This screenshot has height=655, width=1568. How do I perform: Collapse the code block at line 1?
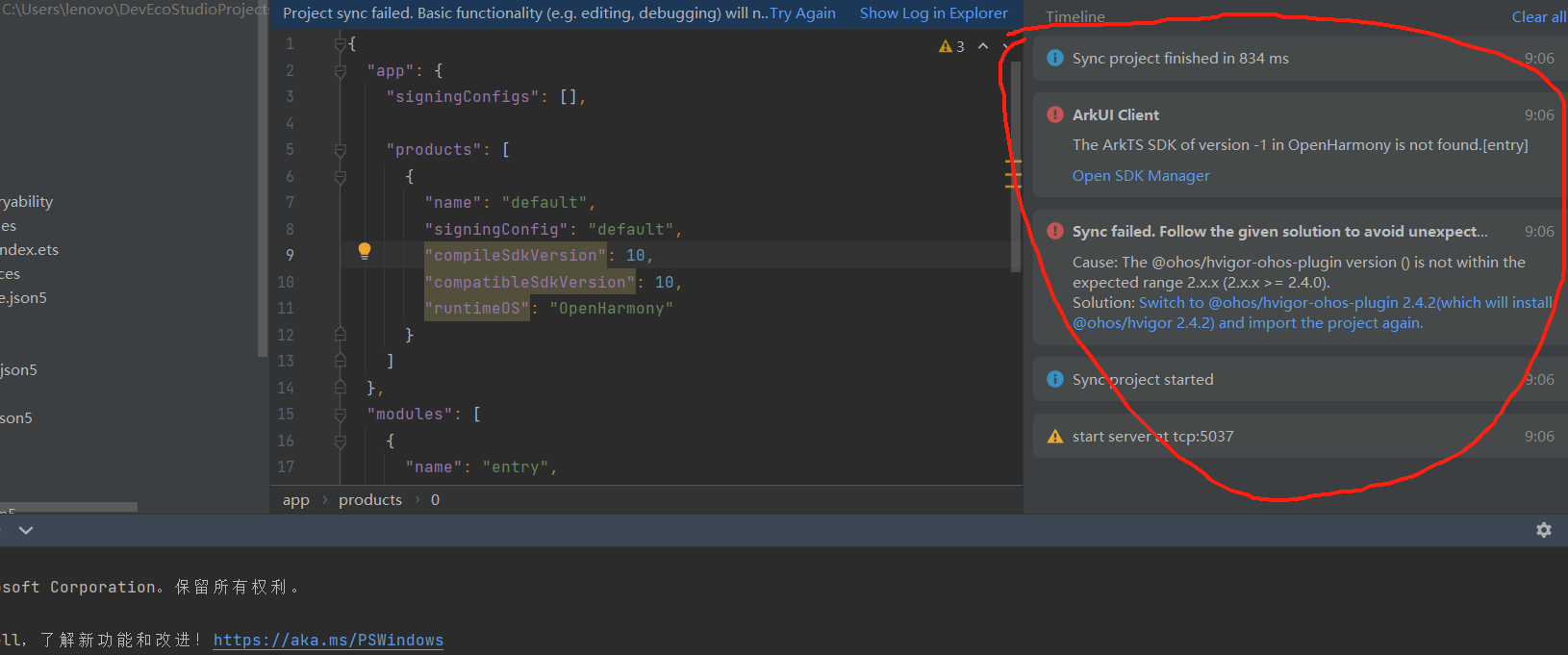(x=340, y=44)
